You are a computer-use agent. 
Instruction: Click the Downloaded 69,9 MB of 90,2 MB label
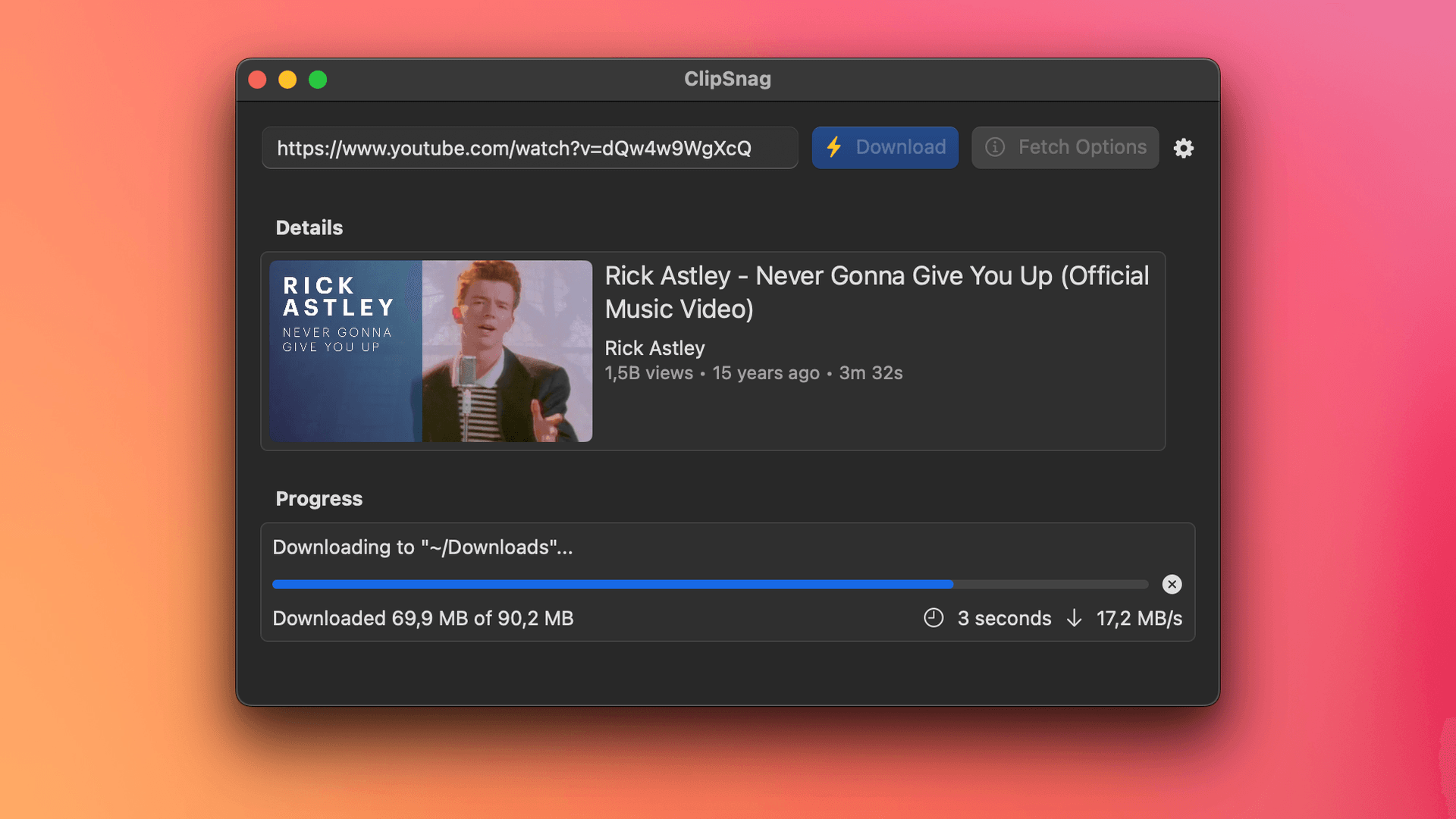[x=422, y=618]
